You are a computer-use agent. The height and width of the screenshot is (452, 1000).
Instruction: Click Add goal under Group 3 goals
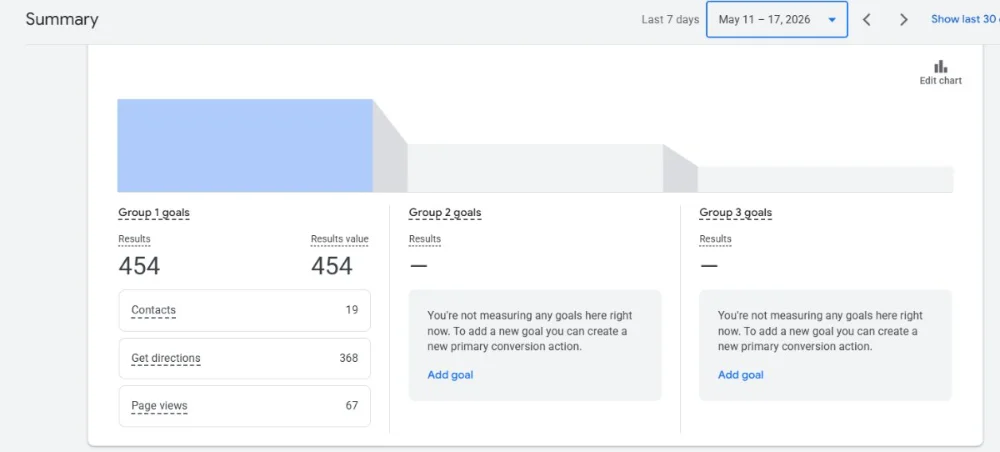(x=740, y=375)
